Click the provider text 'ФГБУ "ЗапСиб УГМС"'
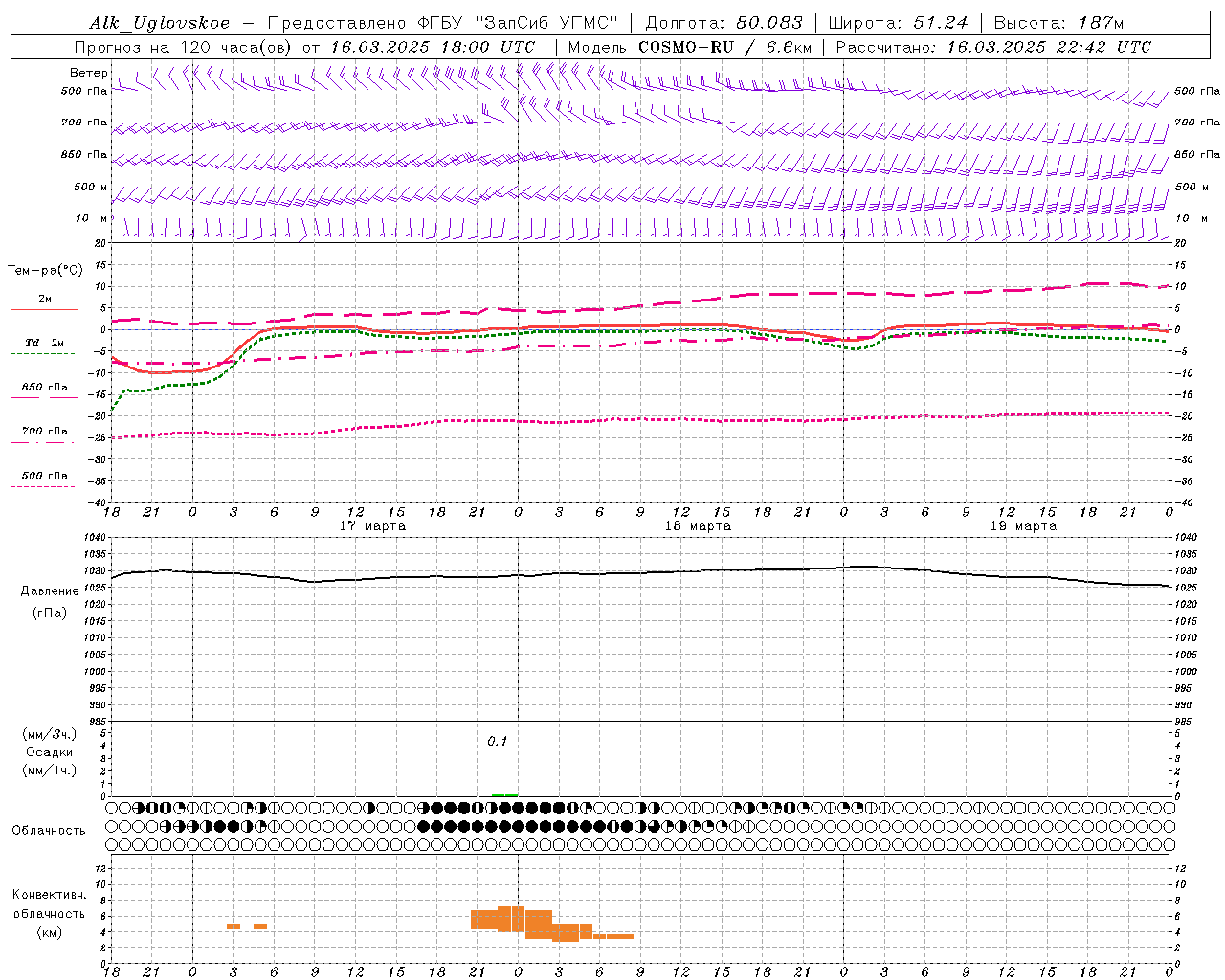This screenshot has width=1225, height=980. pyautogui.click(x=518, y=23)
